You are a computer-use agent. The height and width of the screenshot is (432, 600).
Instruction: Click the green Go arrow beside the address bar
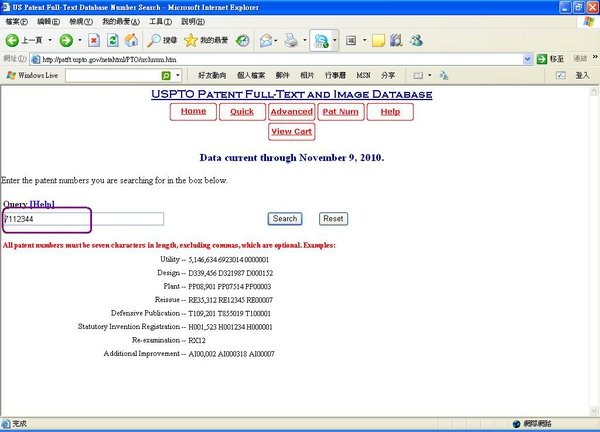(541, 59)
